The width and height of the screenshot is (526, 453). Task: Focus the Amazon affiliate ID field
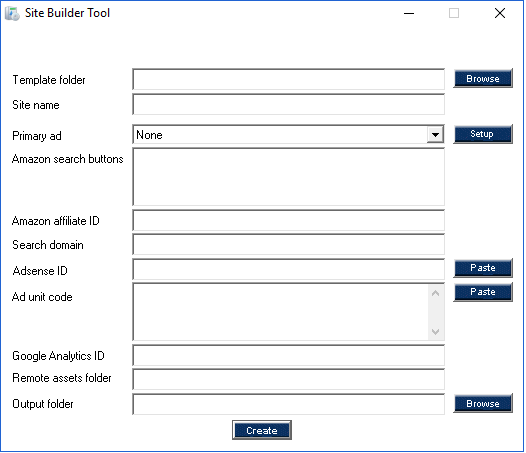click(x=288, y=220)
